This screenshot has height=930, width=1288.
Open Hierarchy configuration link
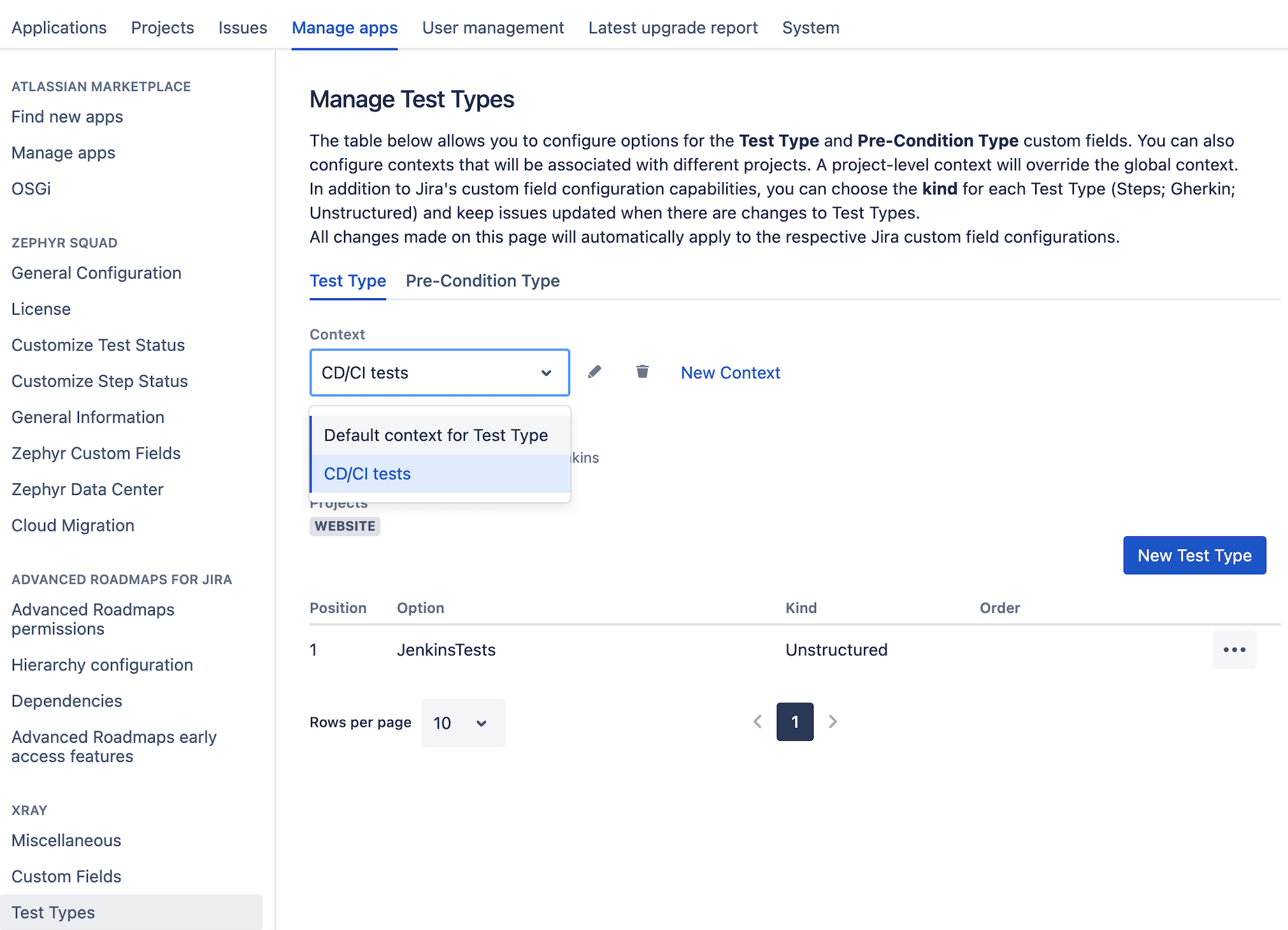(102, 665)
